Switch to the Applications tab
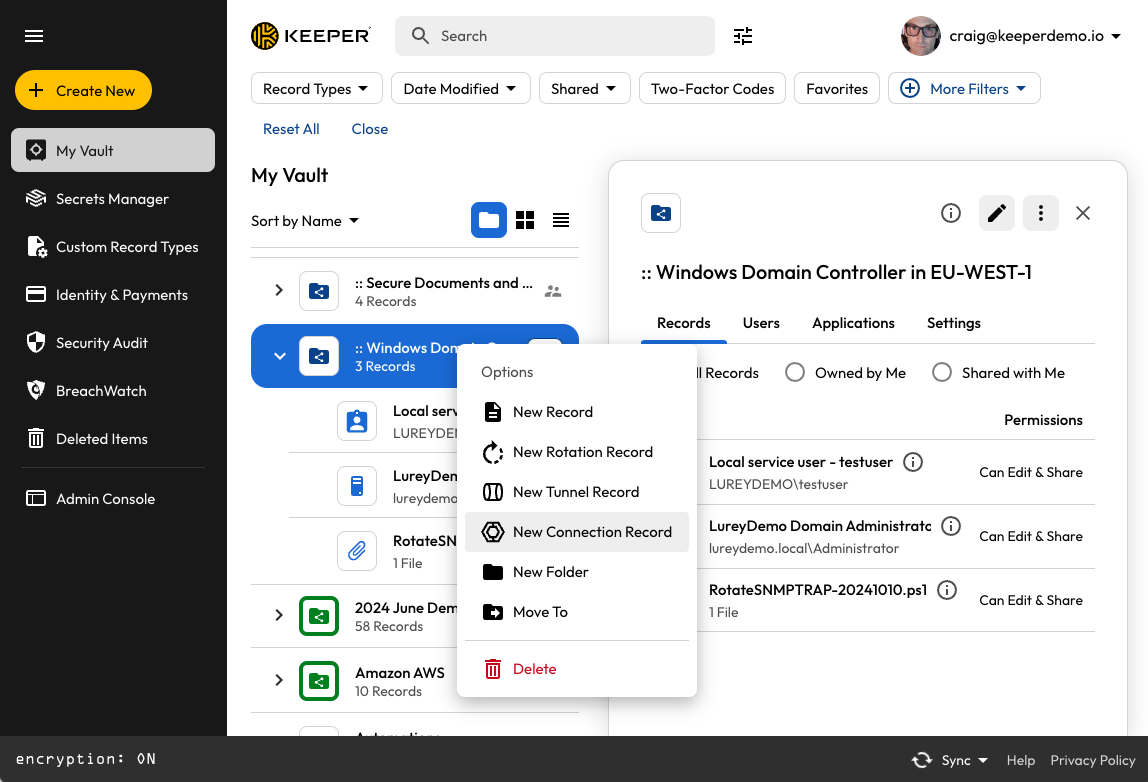The image size is (1148, 782). point(853,323)
